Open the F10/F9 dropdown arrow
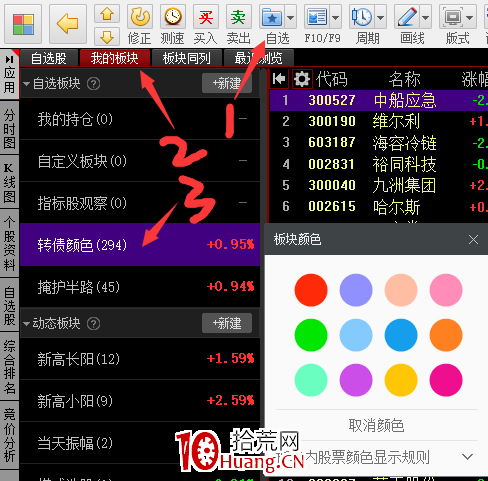The image size is (488, 481). 336,17
